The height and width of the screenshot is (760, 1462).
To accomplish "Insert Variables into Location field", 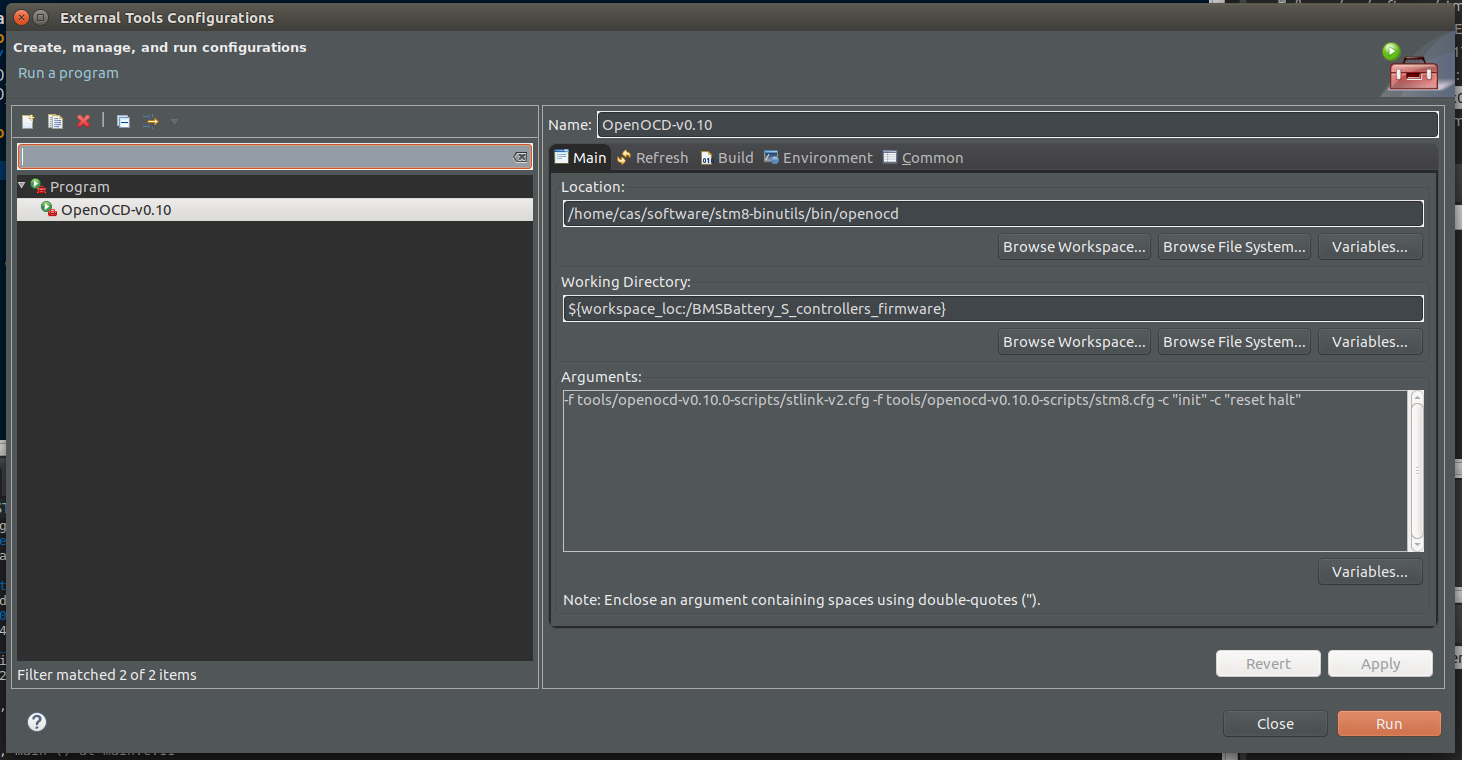I will coord(1370,247).
